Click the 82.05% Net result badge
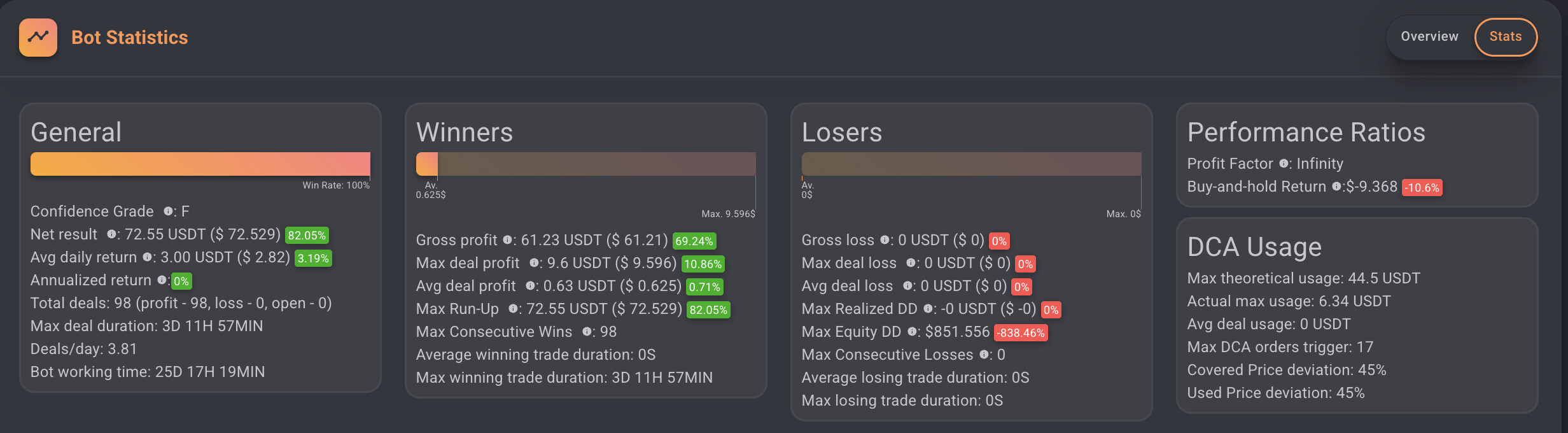This screenshot has width=1568, height=433. [307, 236]
